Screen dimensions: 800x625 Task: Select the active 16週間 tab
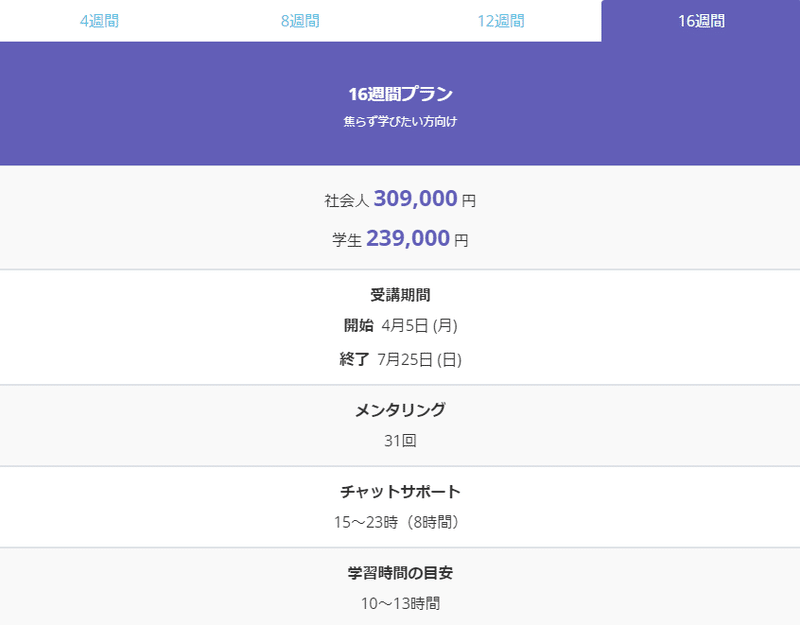701,21
